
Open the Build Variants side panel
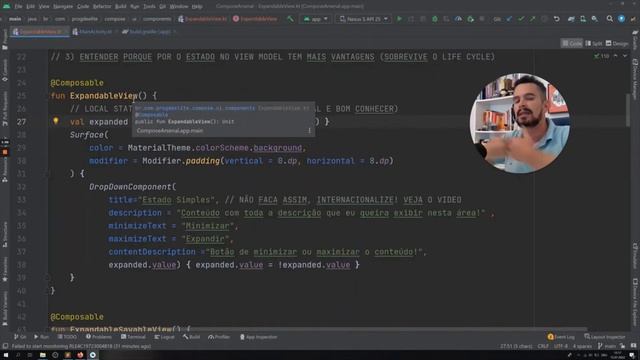point(5,309)
